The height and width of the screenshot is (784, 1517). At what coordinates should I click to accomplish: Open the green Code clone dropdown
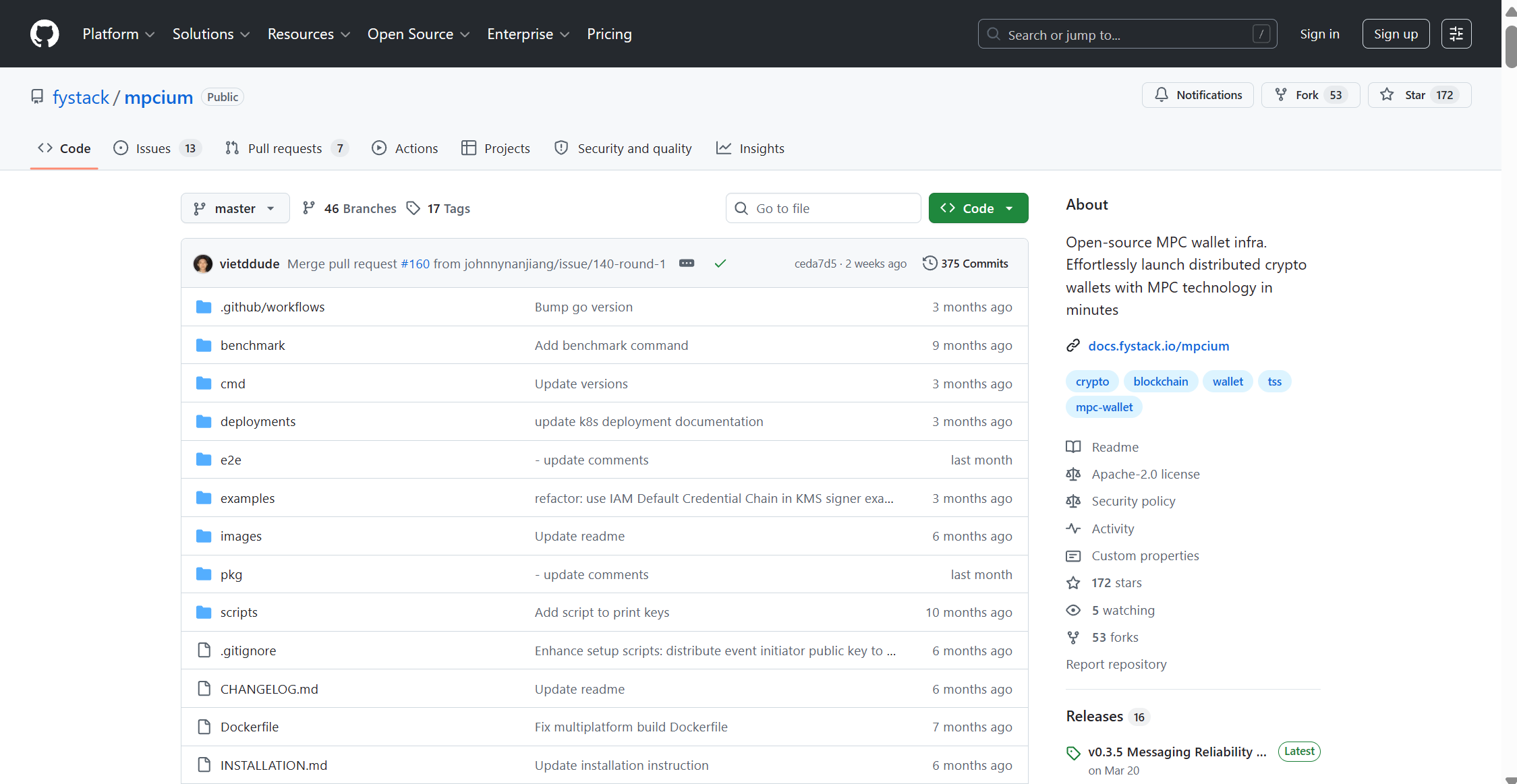pyautogui.click(x=978, y=208)
